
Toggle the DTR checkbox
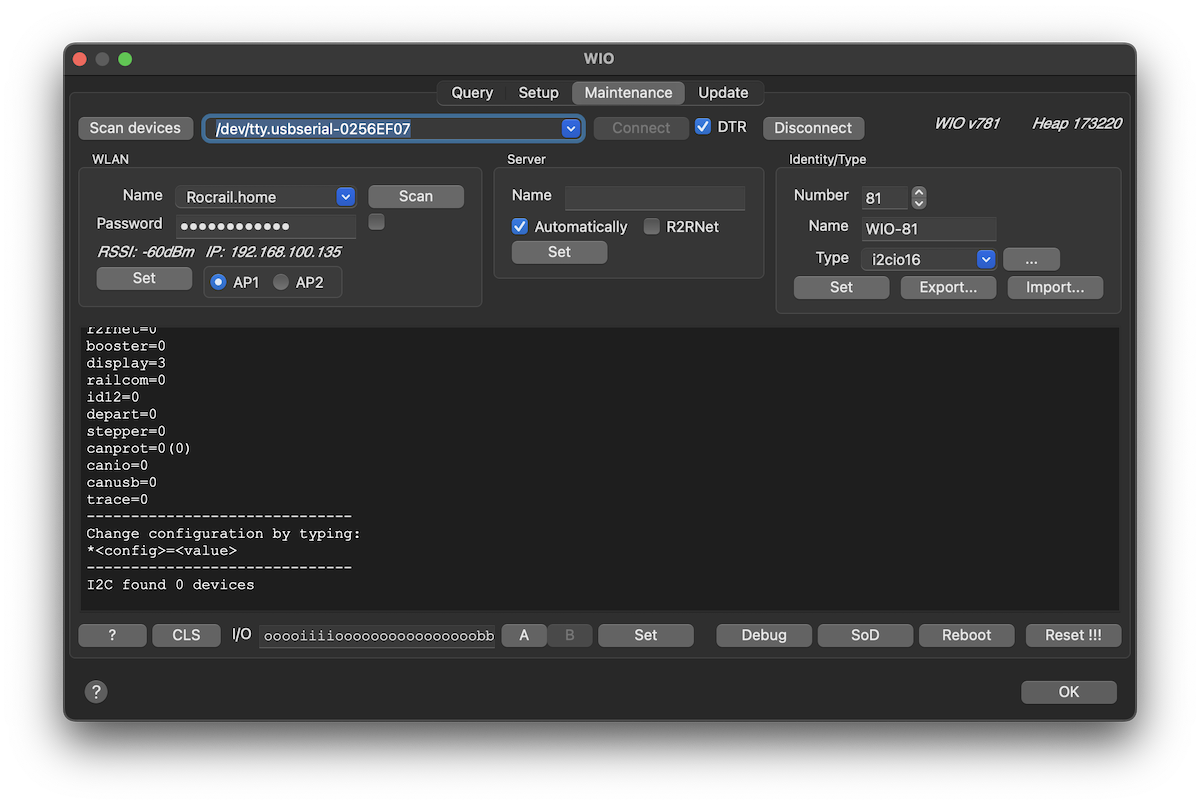coord(703,127)
